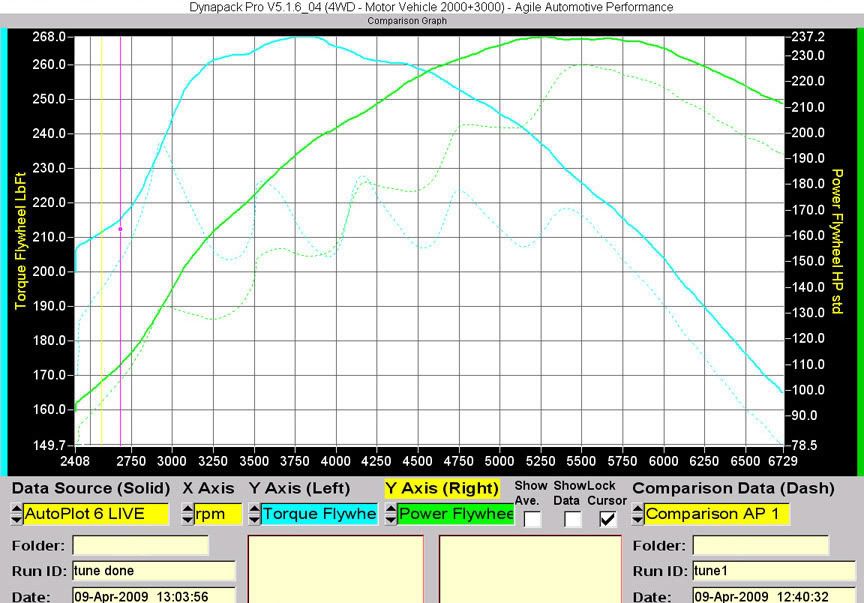Click the Y Axis (Right) highlighted label

pyautogui.click(x=441, y=488)
